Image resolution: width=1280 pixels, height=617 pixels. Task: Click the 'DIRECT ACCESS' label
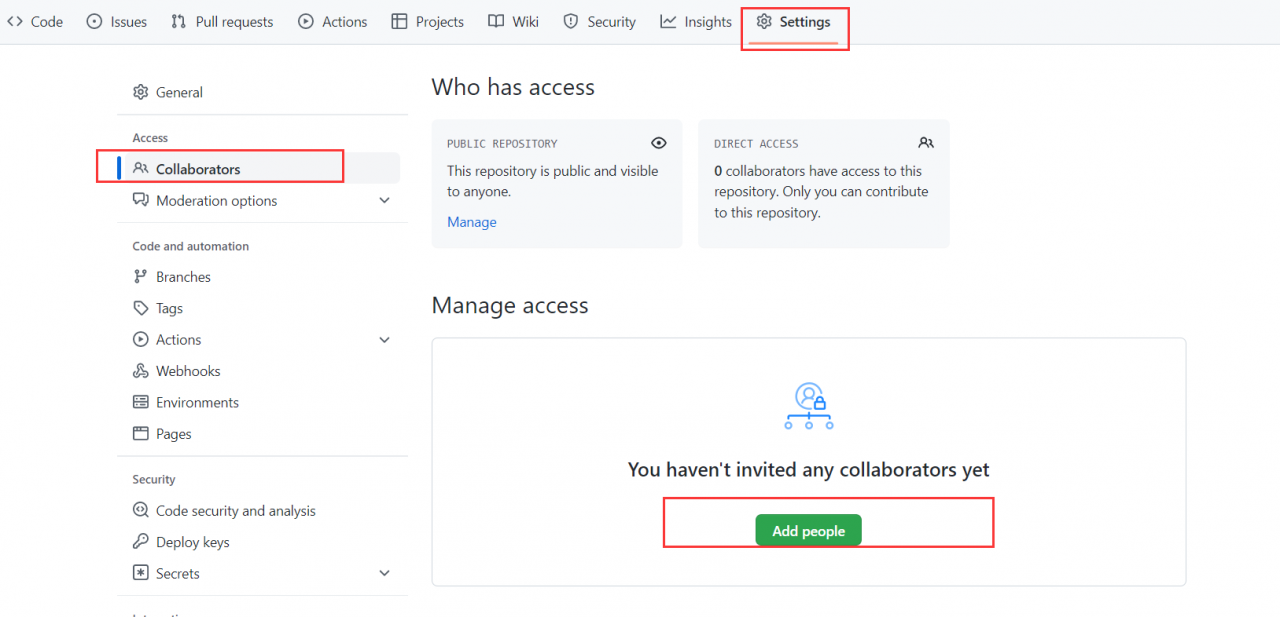[756, 144]
